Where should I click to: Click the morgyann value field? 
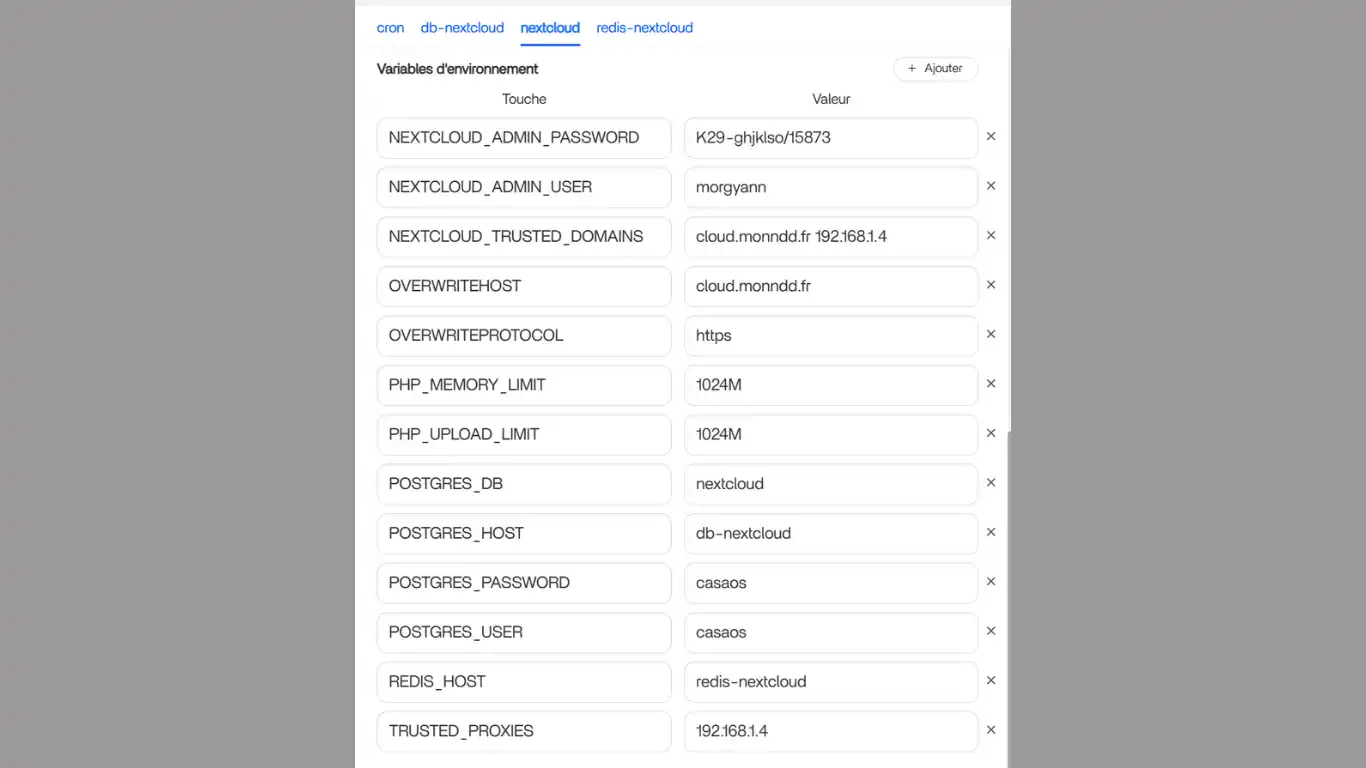(x=830, y=187)
